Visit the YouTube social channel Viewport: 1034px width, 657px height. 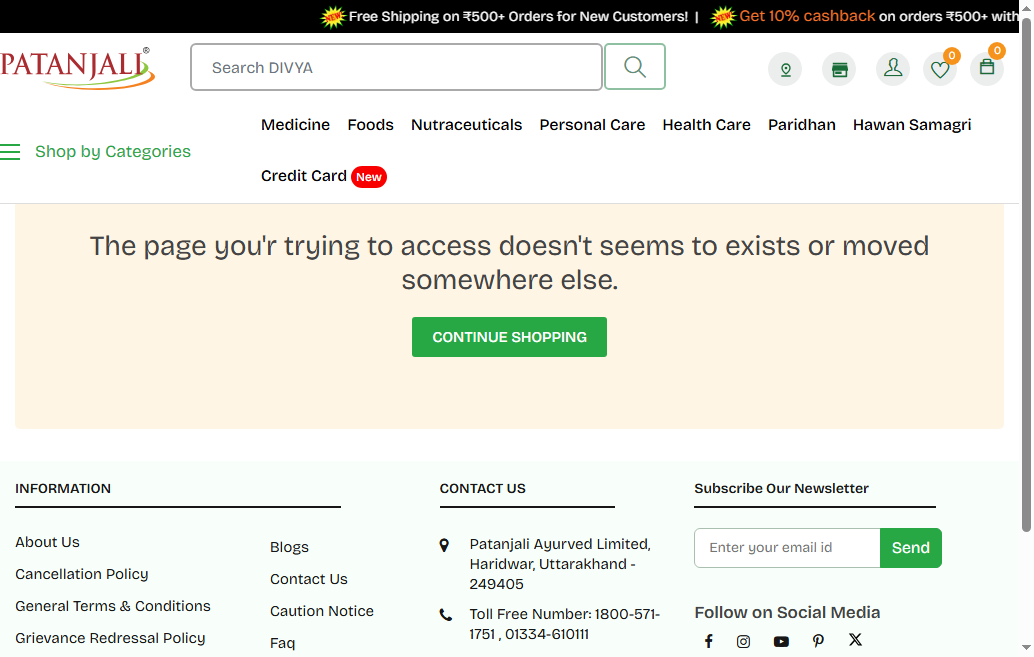point(781,641)
